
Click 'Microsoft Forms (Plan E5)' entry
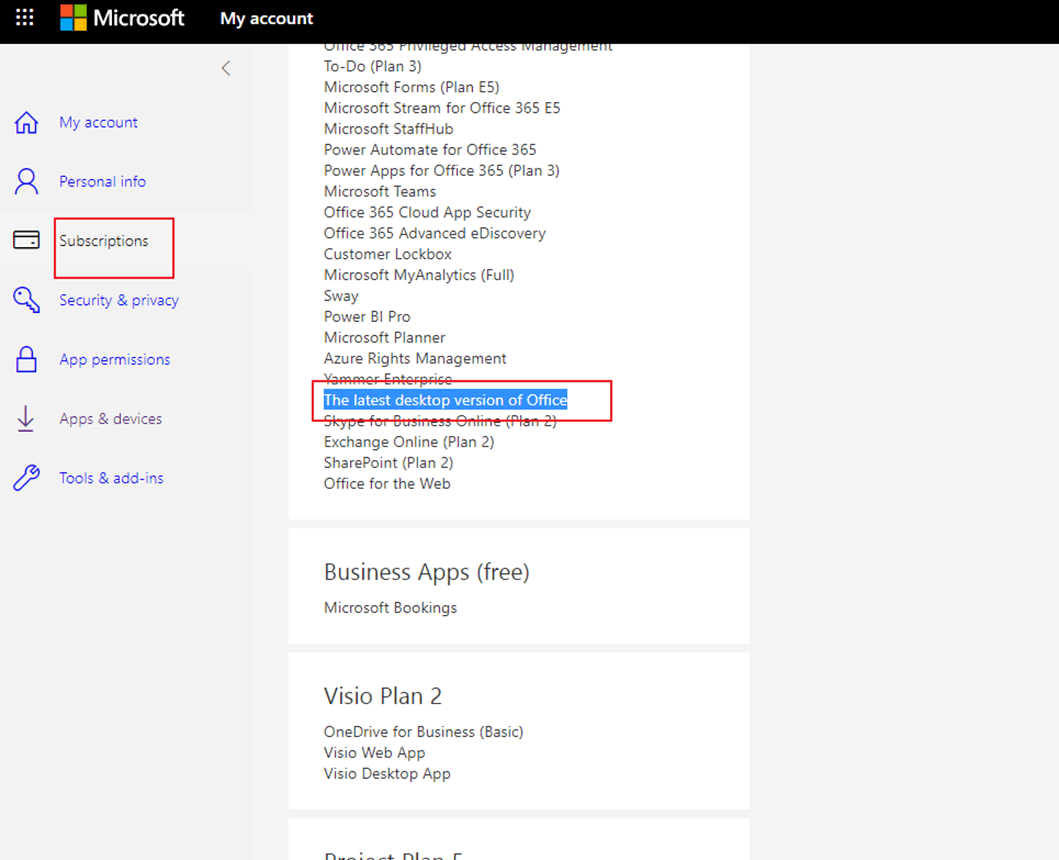pyautogui.click(x=412, y=87)
